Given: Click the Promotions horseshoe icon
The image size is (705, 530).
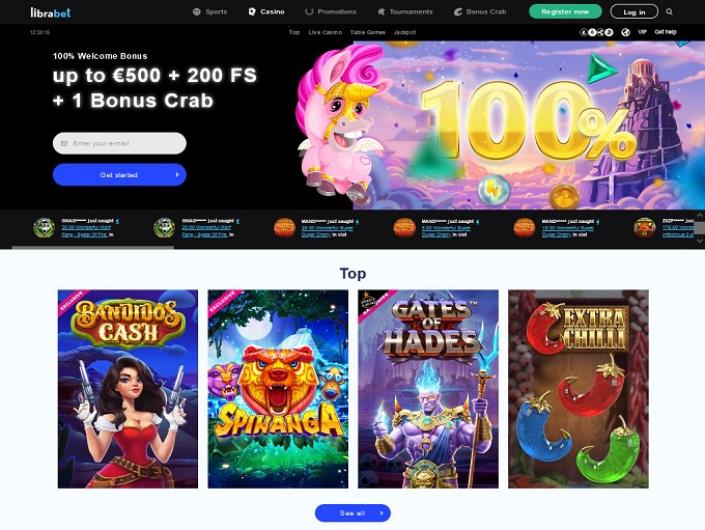Looking at the screenshot, I should click(x=309, y=12).
